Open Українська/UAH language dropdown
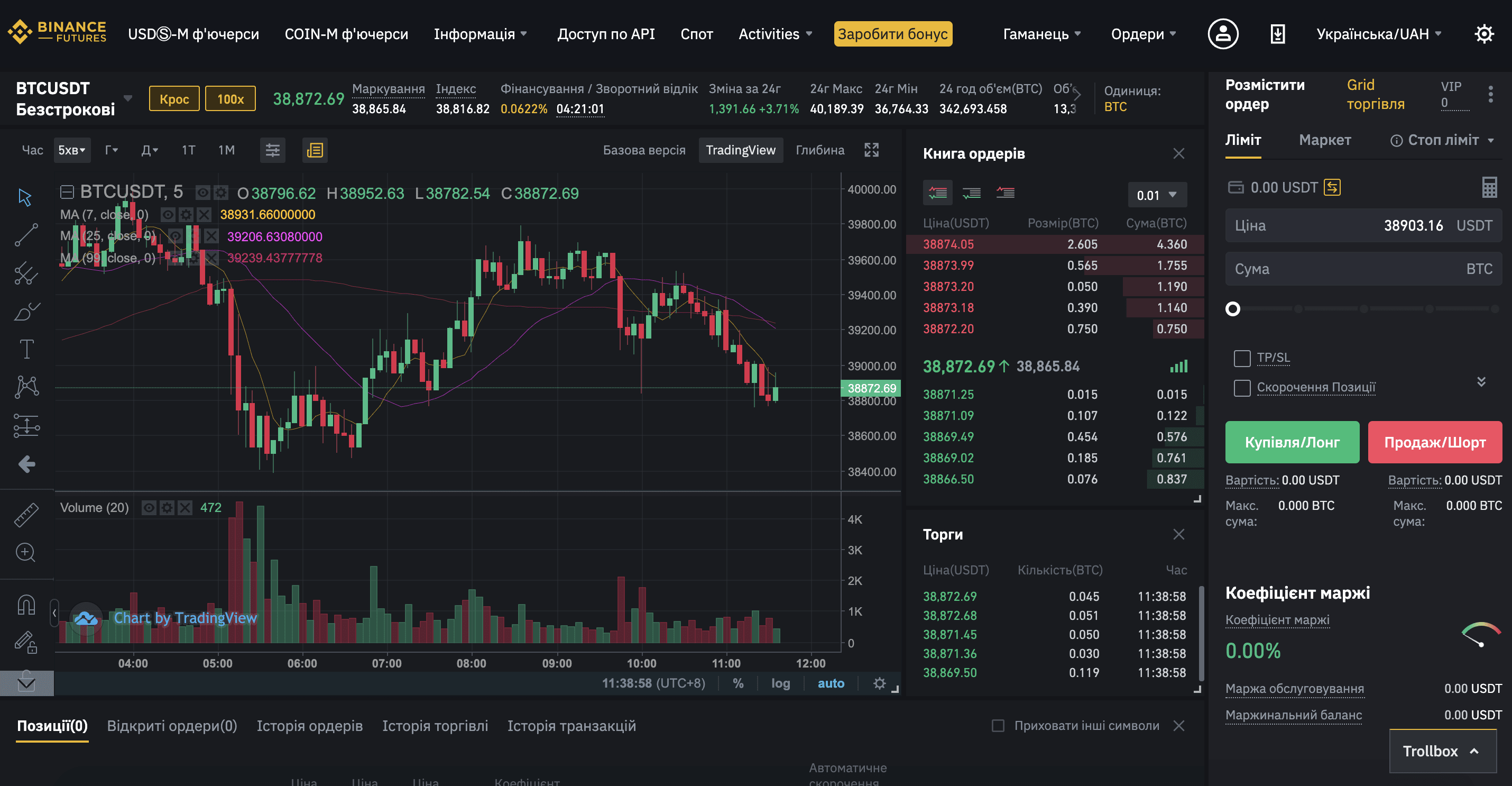Viewport: 1512px width, 786px height. tap(1379, 33)
